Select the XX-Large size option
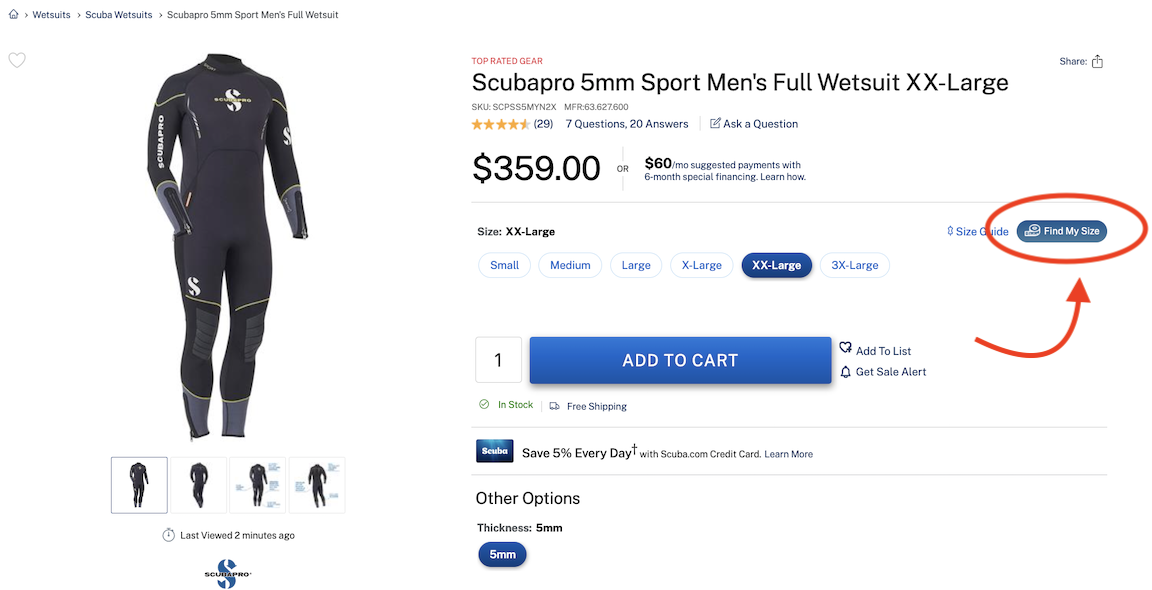The height and width of the screenshot is (590, 1152). click(x=777, y=265)
